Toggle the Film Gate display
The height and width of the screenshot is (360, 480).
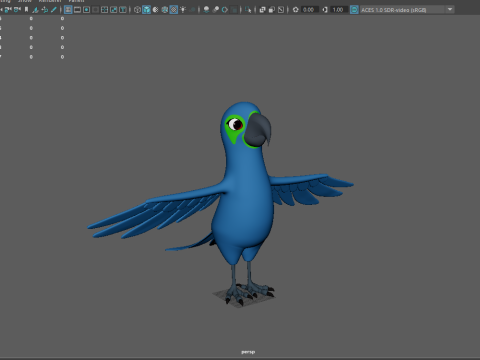pyautogui.click(x=77, y=10)
